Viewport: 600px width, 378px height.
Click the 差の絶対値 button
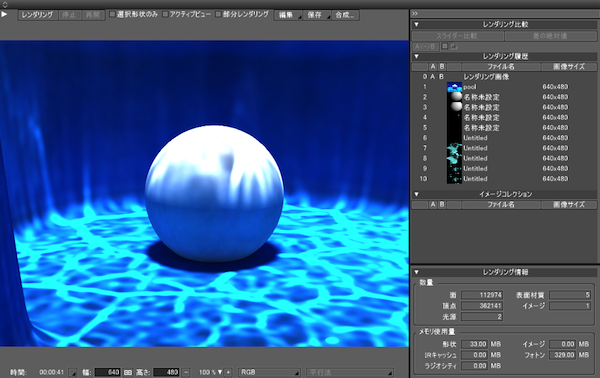point(550,36)
